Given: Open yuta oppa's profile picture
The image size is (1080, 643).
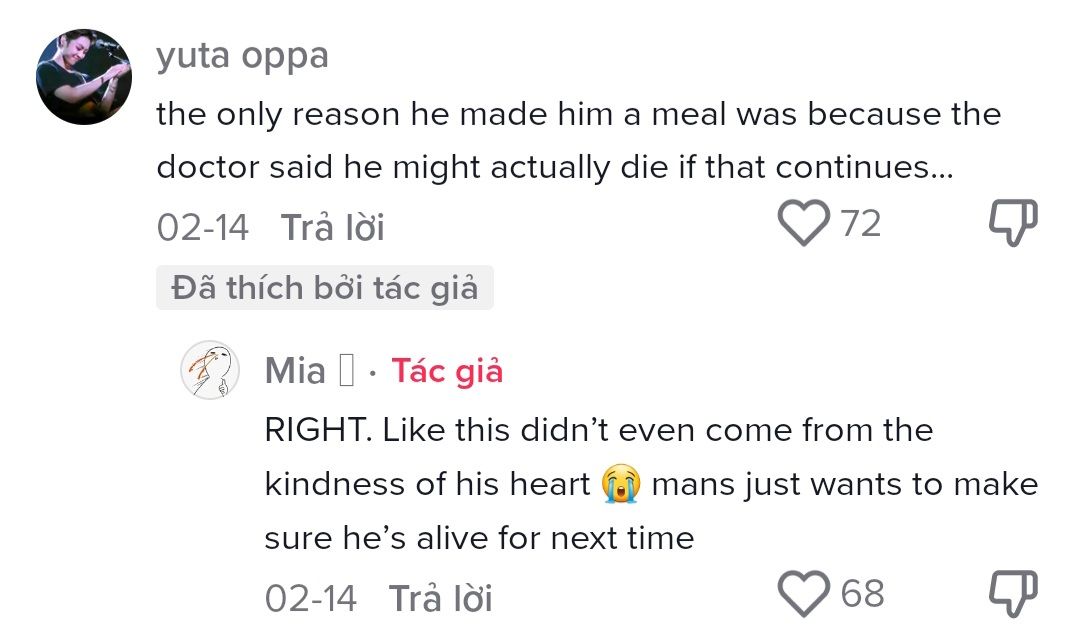Looking at the screenshot, I should 84,77.
